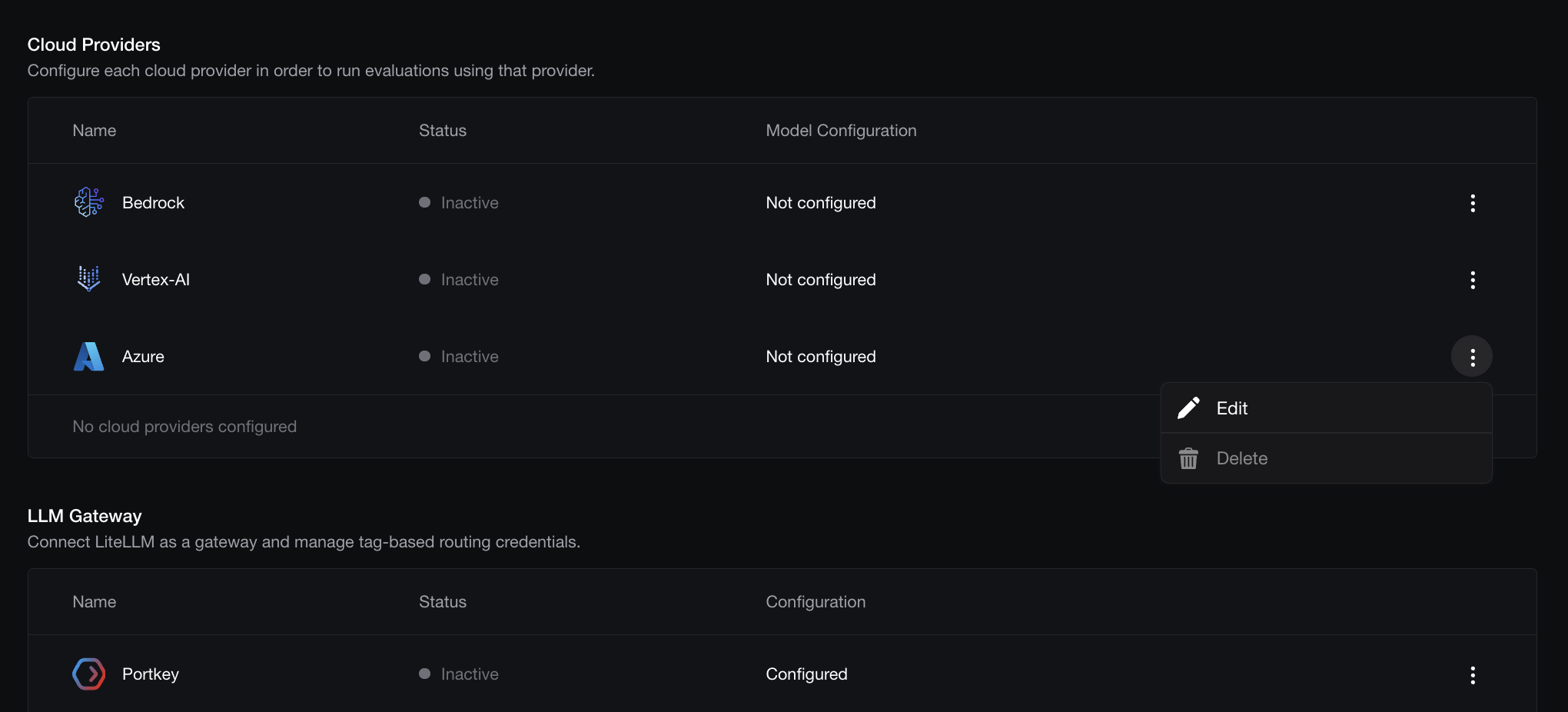This screenshot has height=712, width=1568.
Task: Select Delete from the Azure context menu
Action: click(x=1241, y=457)
